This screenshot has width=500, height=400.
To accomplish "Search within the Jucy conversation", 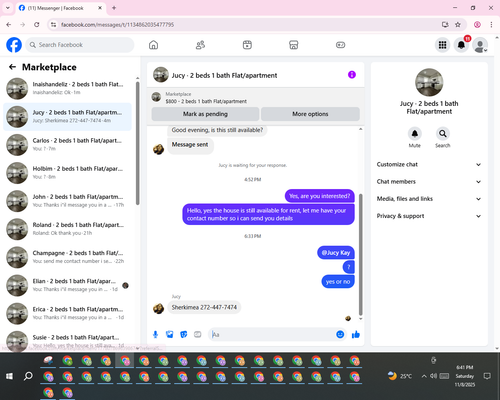I will [x=443, y=134].
